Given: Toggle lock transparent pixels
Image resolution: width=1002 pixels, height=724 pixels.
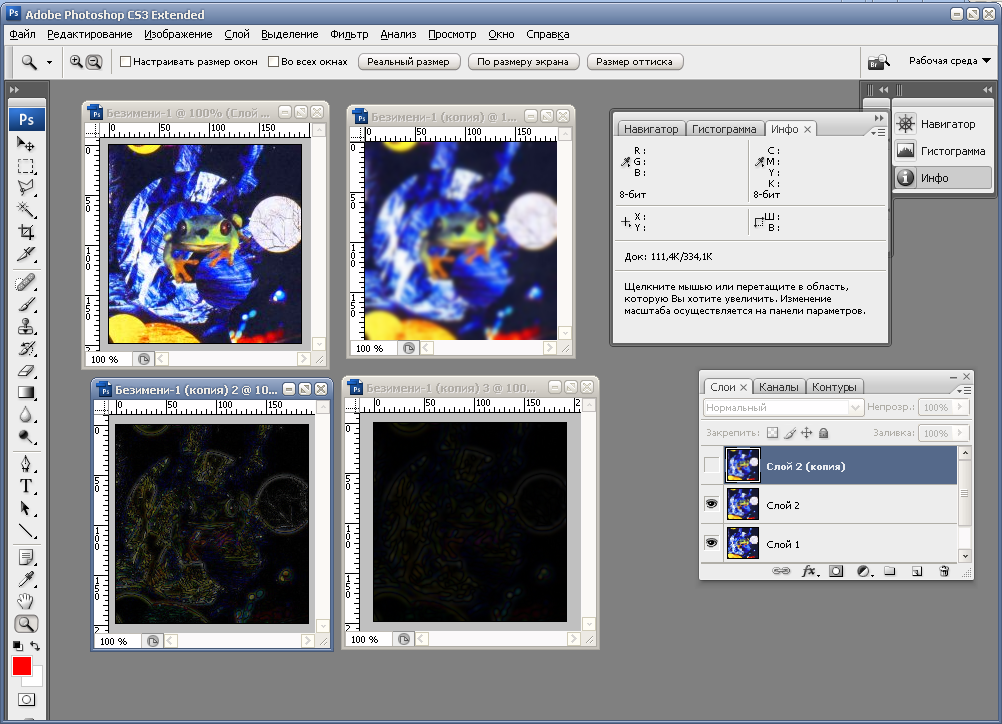Looking at the screenshot, I should click(773, 433).
